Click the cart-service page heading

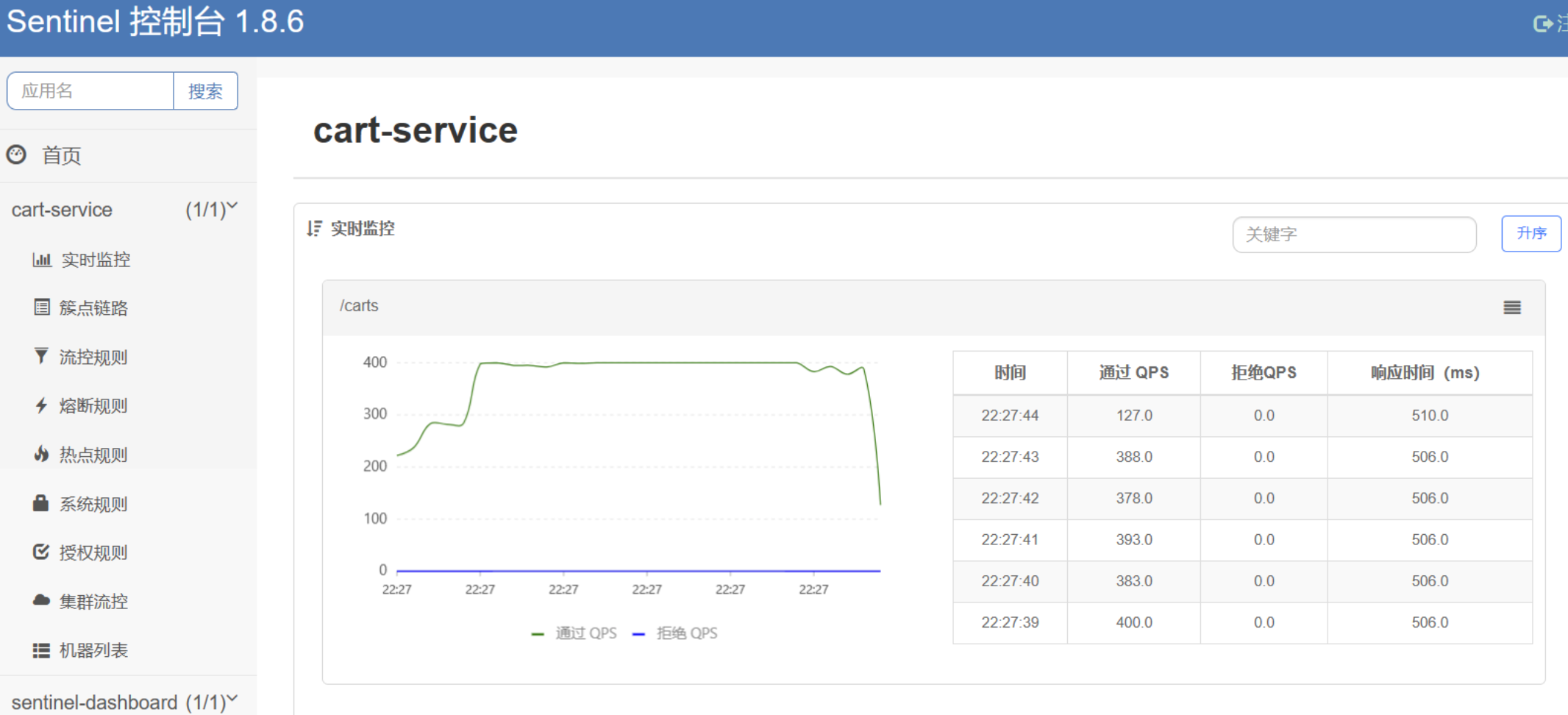pos(416,130)
